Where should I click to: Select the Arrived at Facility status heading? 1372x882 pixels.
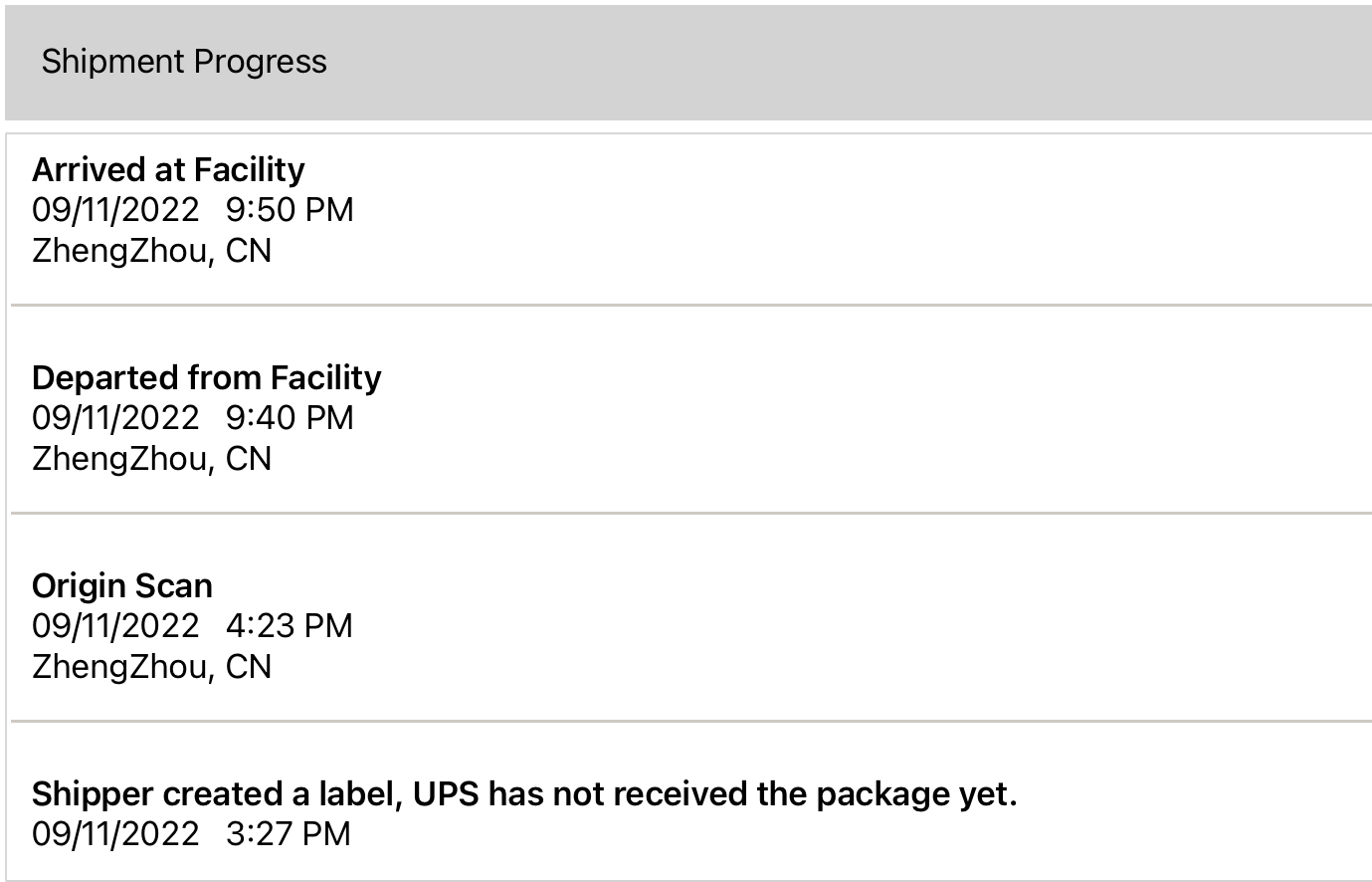pyautogui.click(x=168, y=170)
